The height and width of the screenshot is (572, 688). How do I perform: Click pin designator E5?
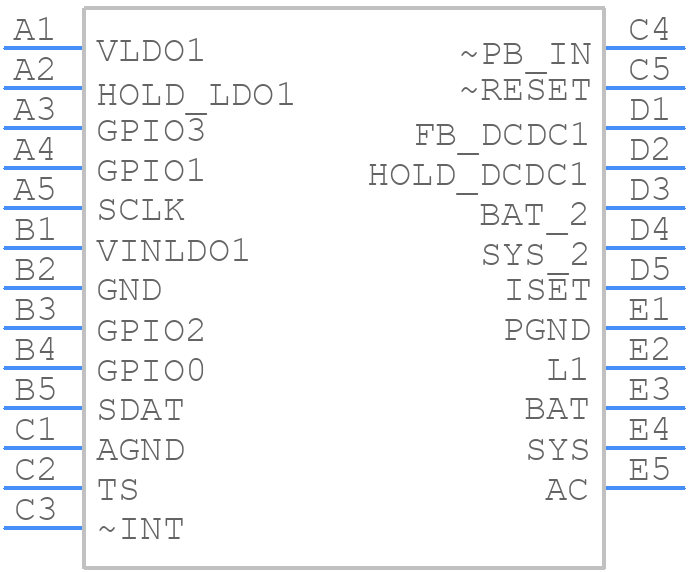[x=649, y=468]
